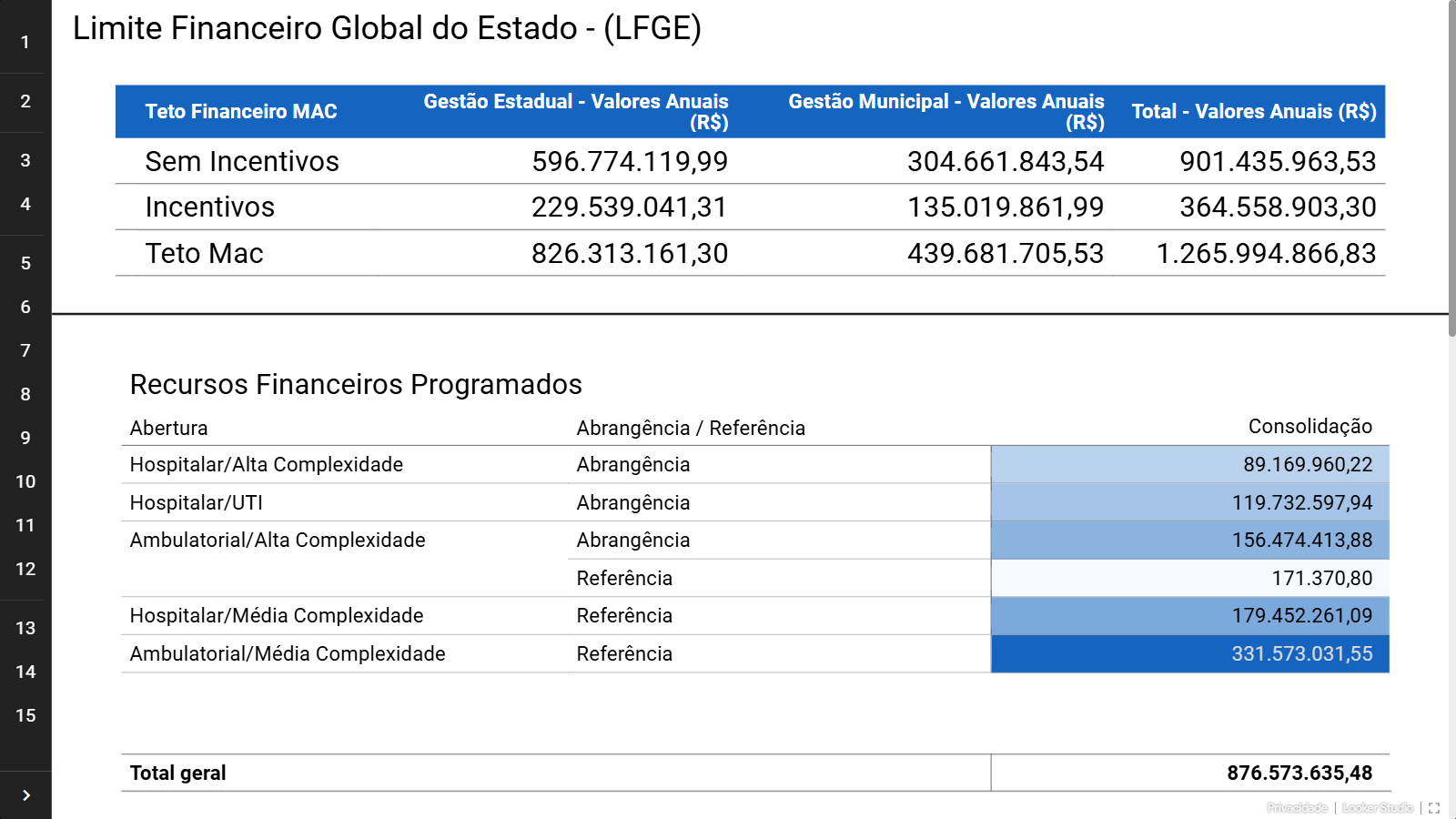Select page 5 in the navigation
Image resolution: width=1456 pixels, height=819 pixels.
pos(25,263)
